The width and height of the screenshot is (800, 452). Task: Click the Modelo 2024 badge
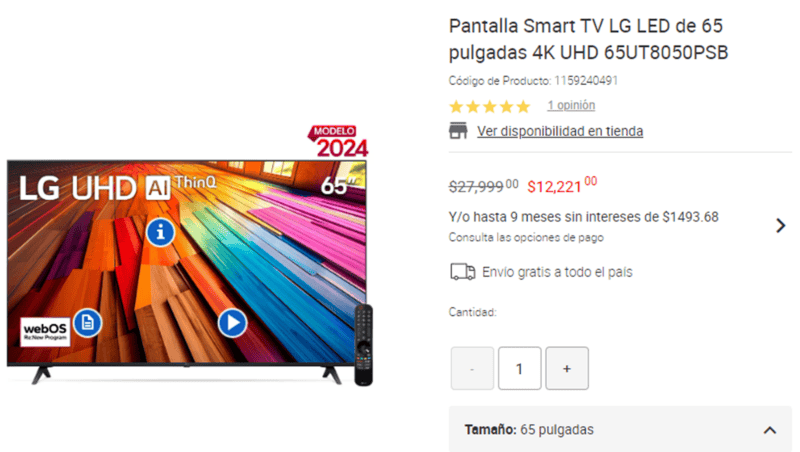point(338,141)
